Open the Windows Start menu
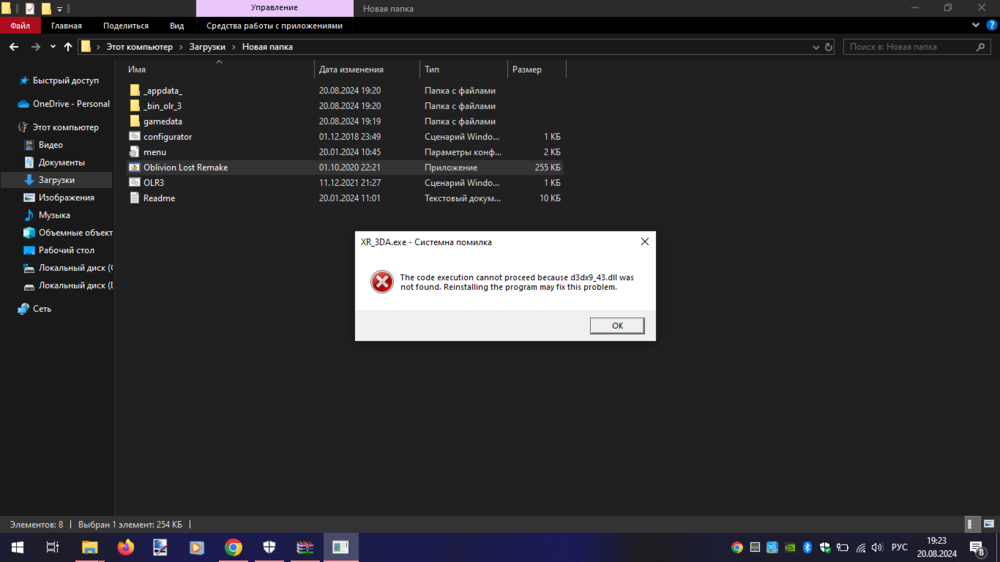 [x=17, y=547]
